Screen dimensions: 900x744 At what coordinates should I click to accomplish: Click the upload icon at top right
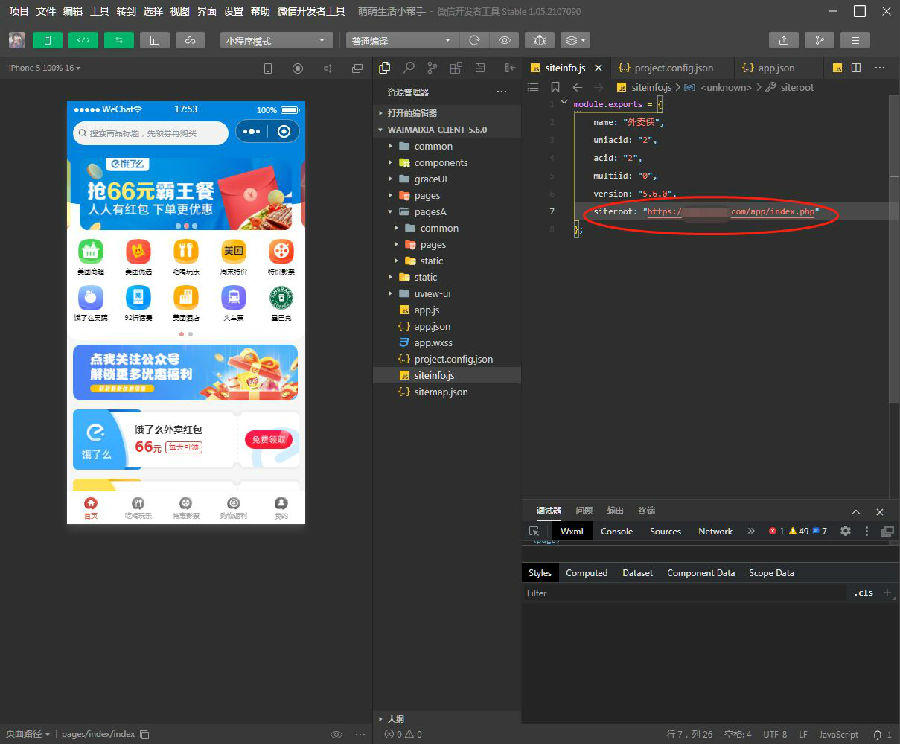[783, 40]
